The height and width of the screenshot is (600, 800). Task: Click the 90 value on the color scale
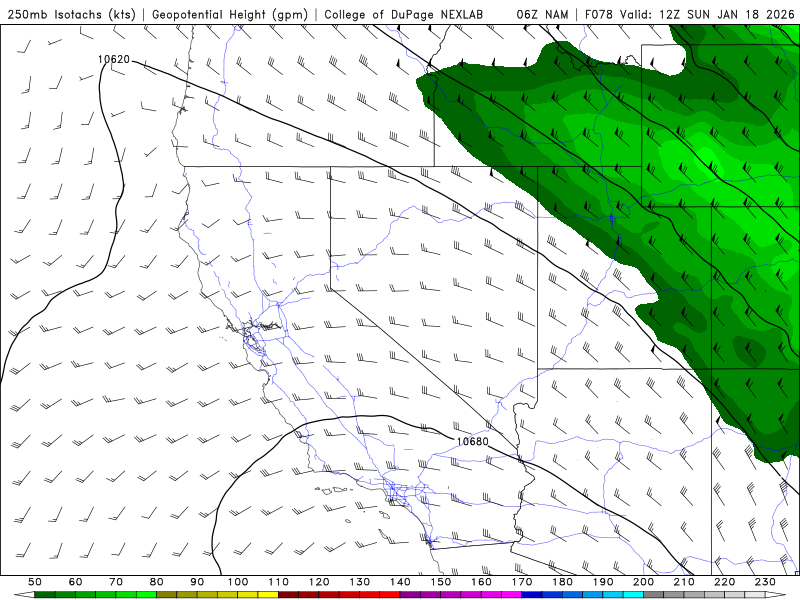(x=197, y=582)
